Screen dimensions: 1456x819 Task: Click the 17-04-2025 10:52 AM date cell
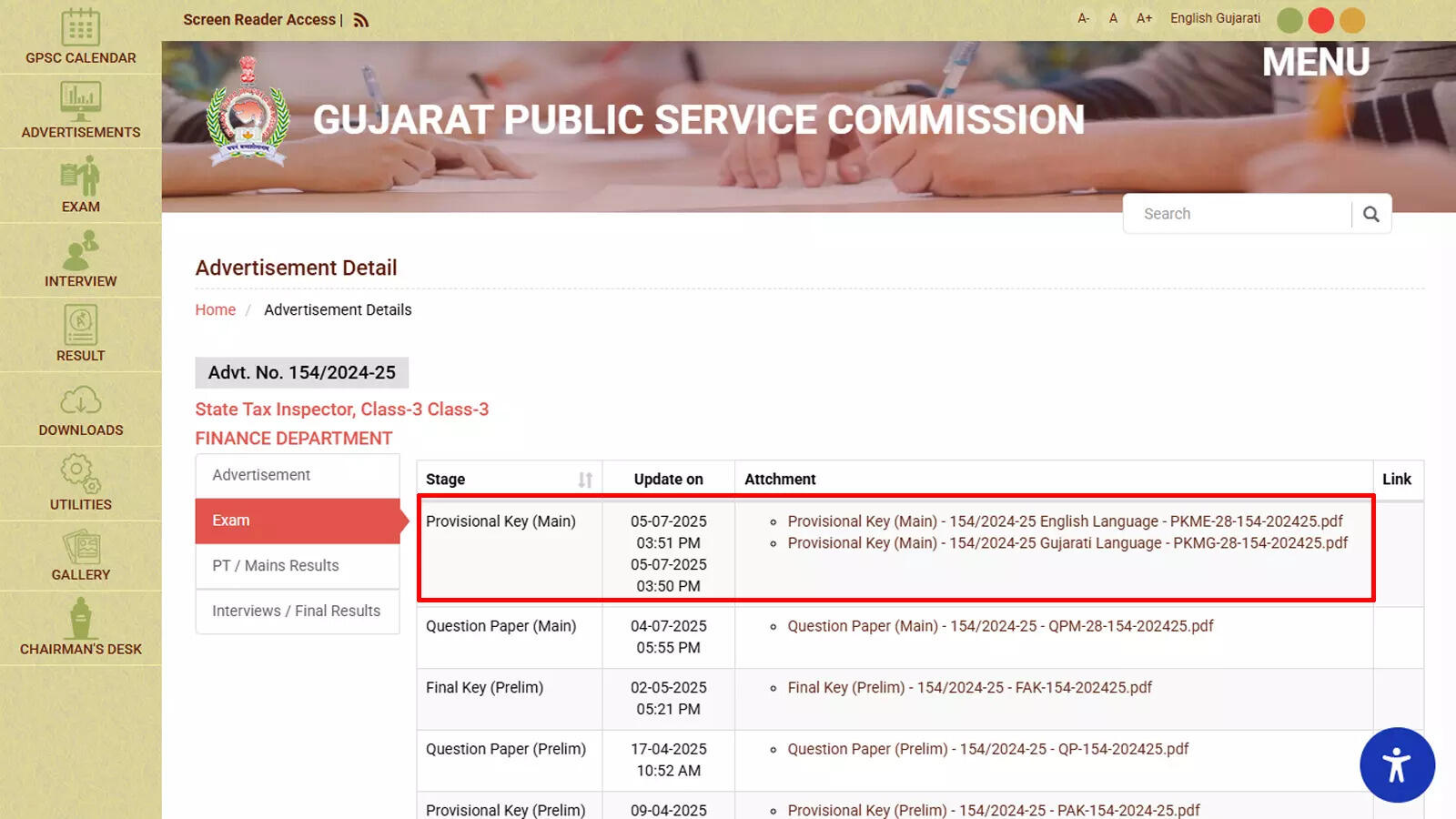(x=668, y=760)
